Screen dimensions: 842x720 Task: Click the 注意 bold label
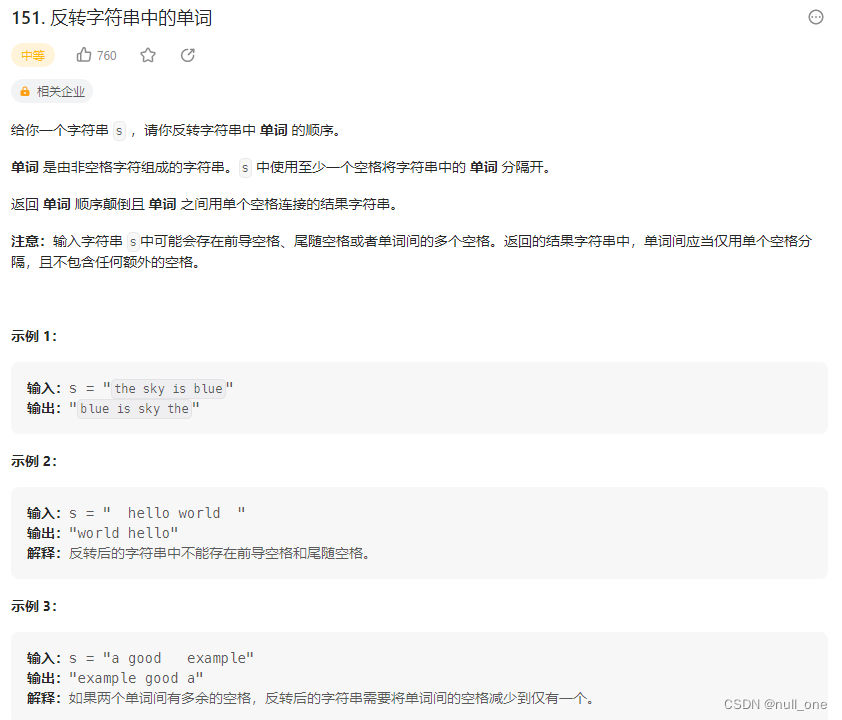[28, 242]
